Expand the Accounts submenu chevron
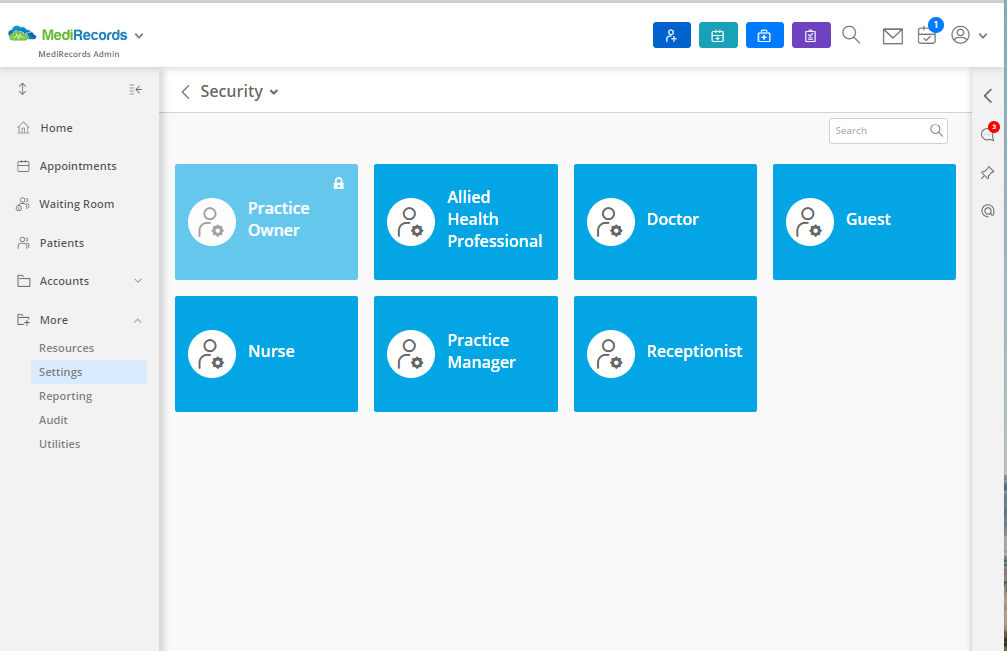This screenshot has height=651, width=1007. click(138, 281)
